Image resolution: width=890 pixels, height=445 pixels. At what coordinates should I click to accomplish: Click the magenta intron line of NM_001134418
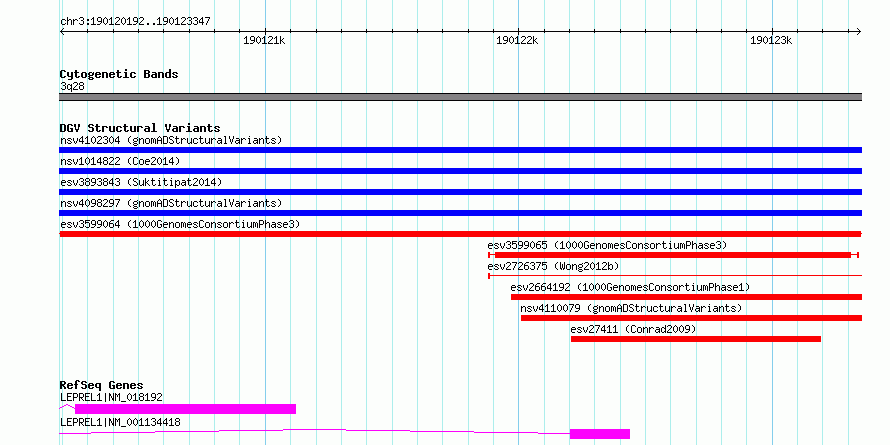pyautogui.click(x=314, y=431)
